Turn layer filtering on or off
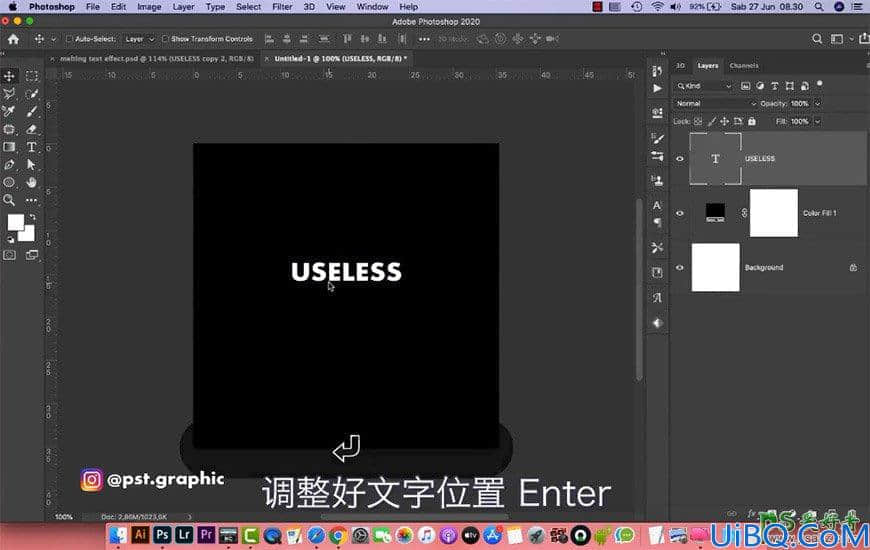870x550 pixels. point(820,84)
